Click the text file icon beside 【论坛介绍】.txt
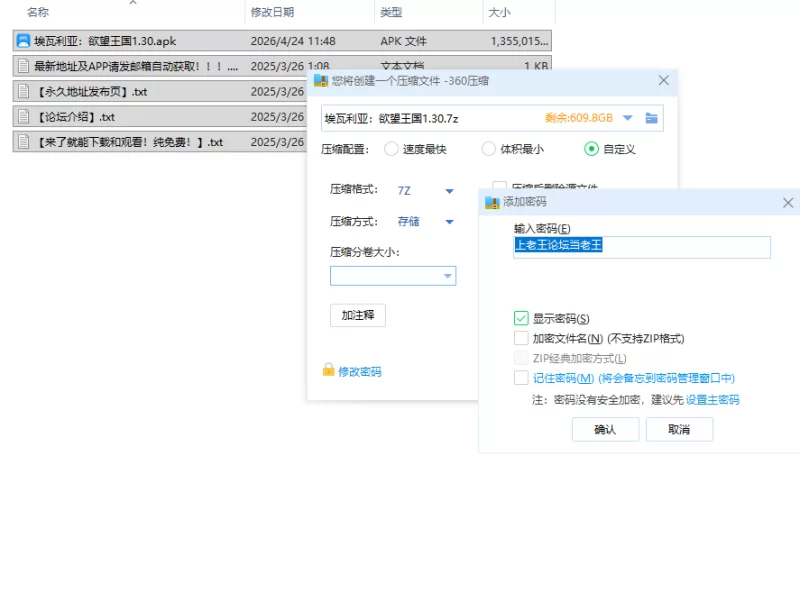Image resolution: width=800 pixels, height=611 pixels. 23,116
